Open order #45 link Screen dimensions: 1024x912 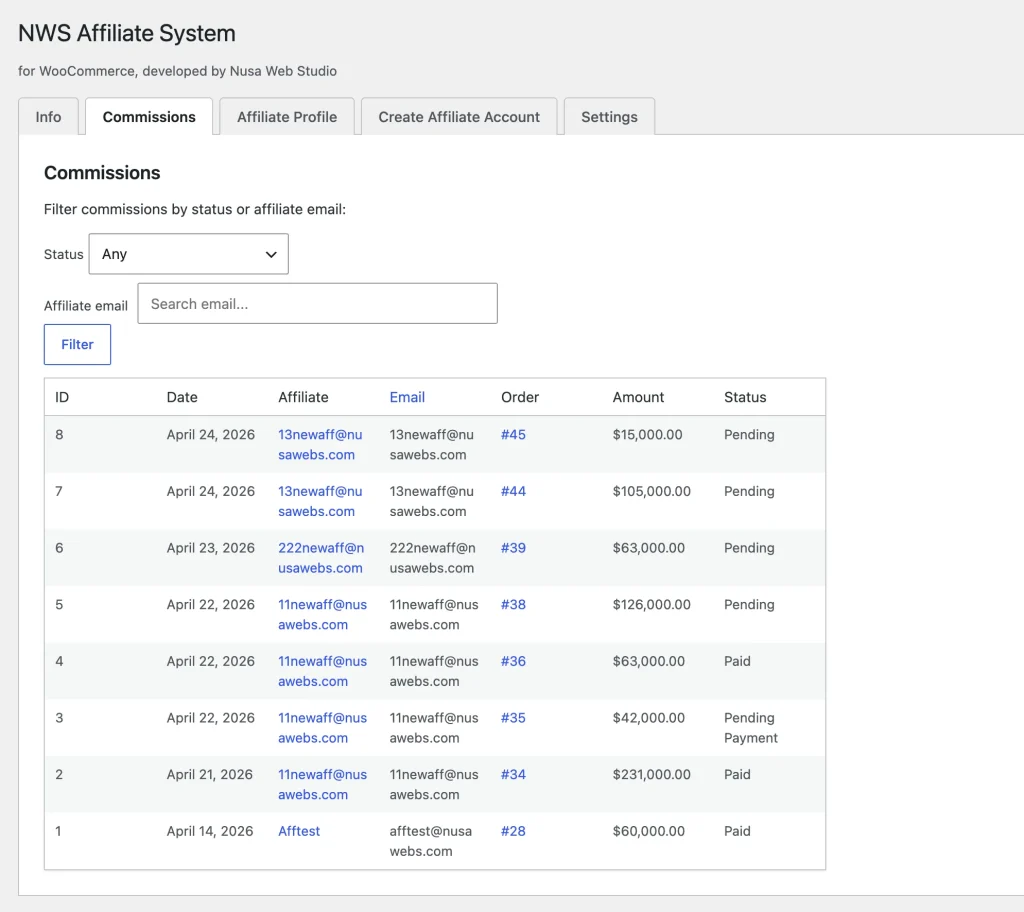pyautogui.click(x=513, y=435)
